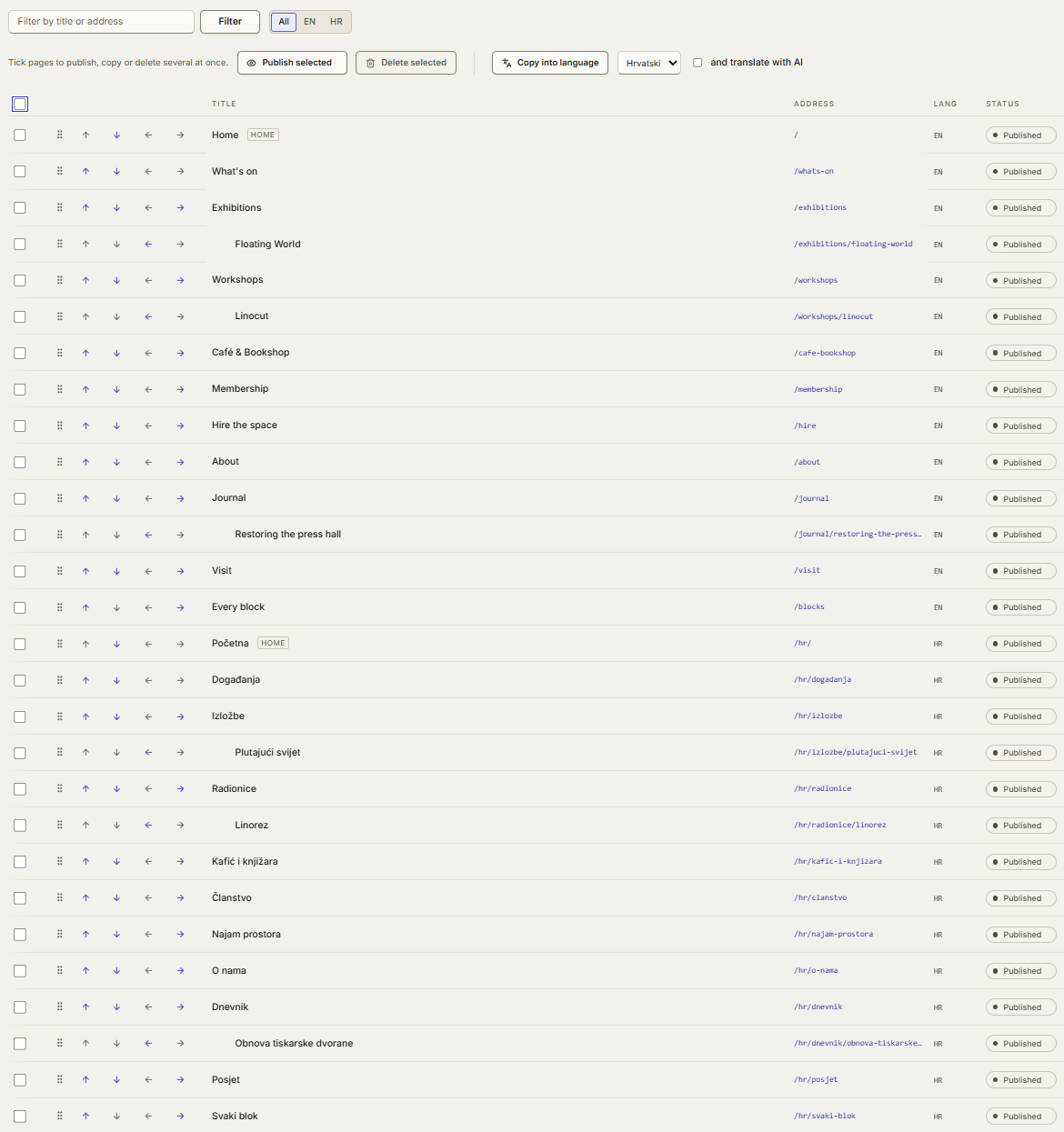1064x1132 pixels.
Task: Move the About page up
Action: tap(85, 462)
